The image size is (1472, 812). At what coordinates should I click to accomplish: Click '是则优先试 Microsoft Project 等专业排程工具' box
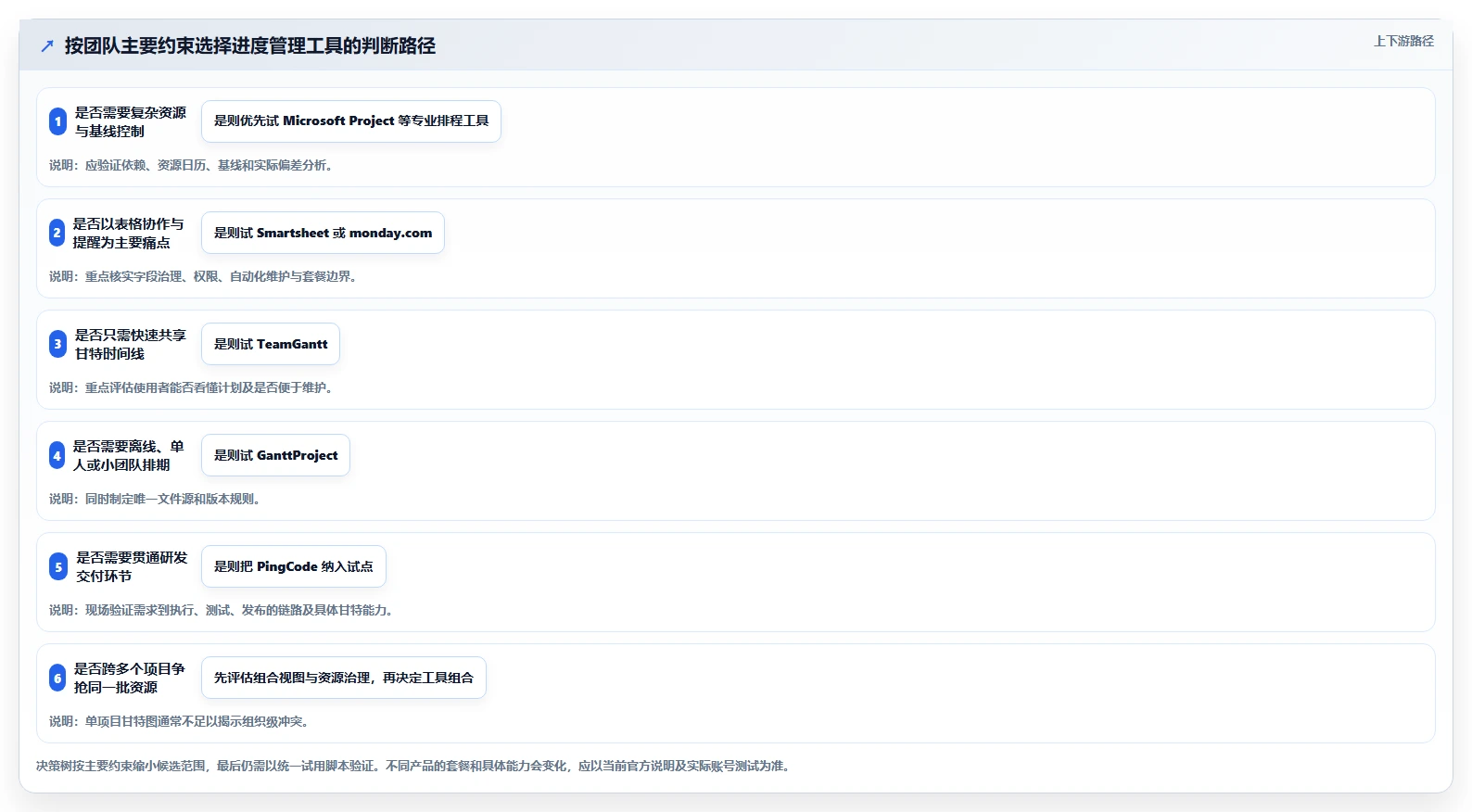pos(351,121)
